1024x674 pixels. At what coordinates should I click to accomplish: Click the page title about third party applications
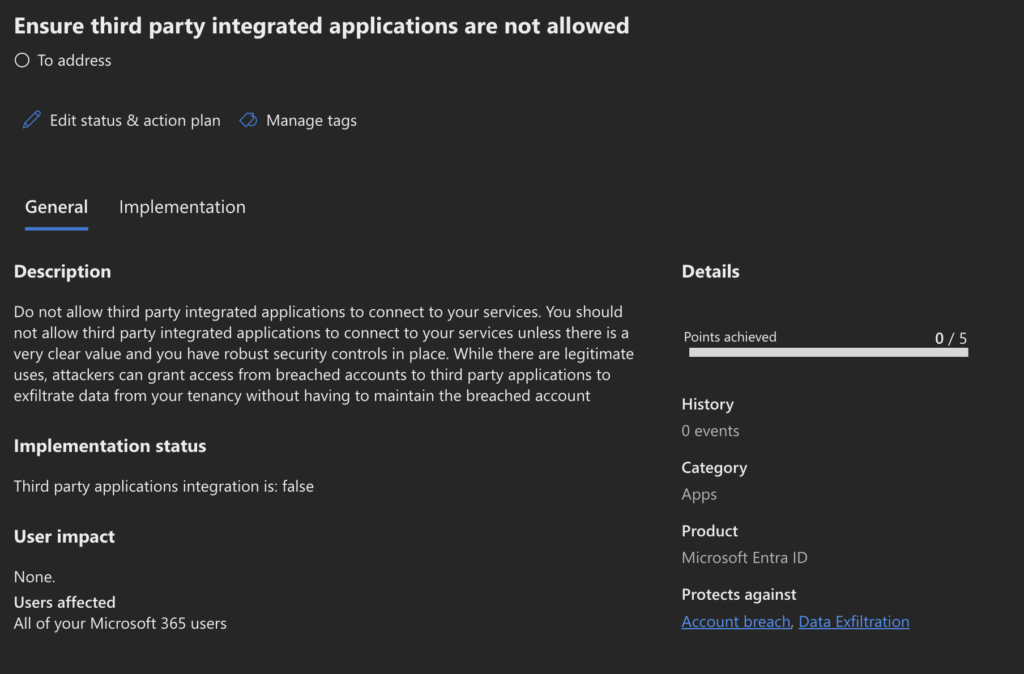click(x=321, y=26)
